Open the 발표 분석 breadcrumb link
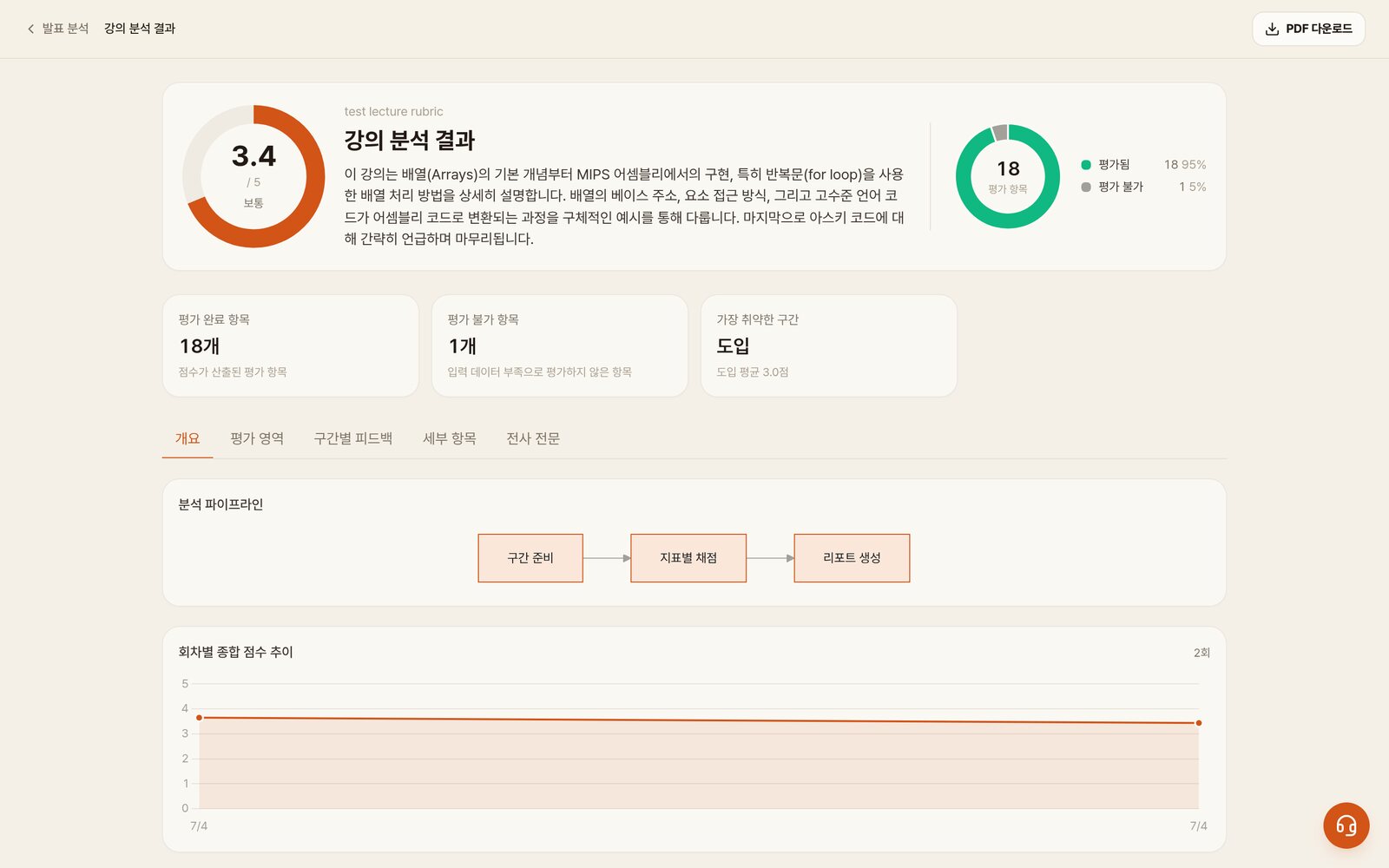Image resolution: width=1389 pixels, height=868 pixels. 65,29
